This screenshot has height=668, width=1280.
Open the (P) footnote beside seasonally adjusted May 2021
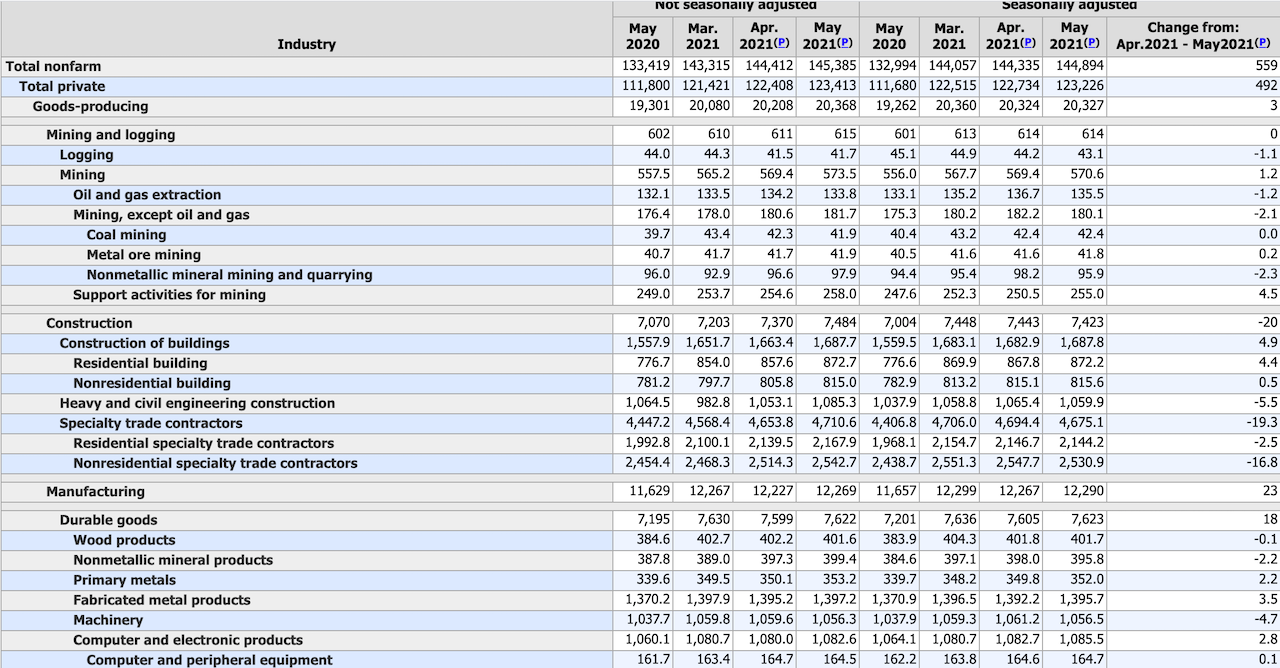click(x=1091, y=44)
